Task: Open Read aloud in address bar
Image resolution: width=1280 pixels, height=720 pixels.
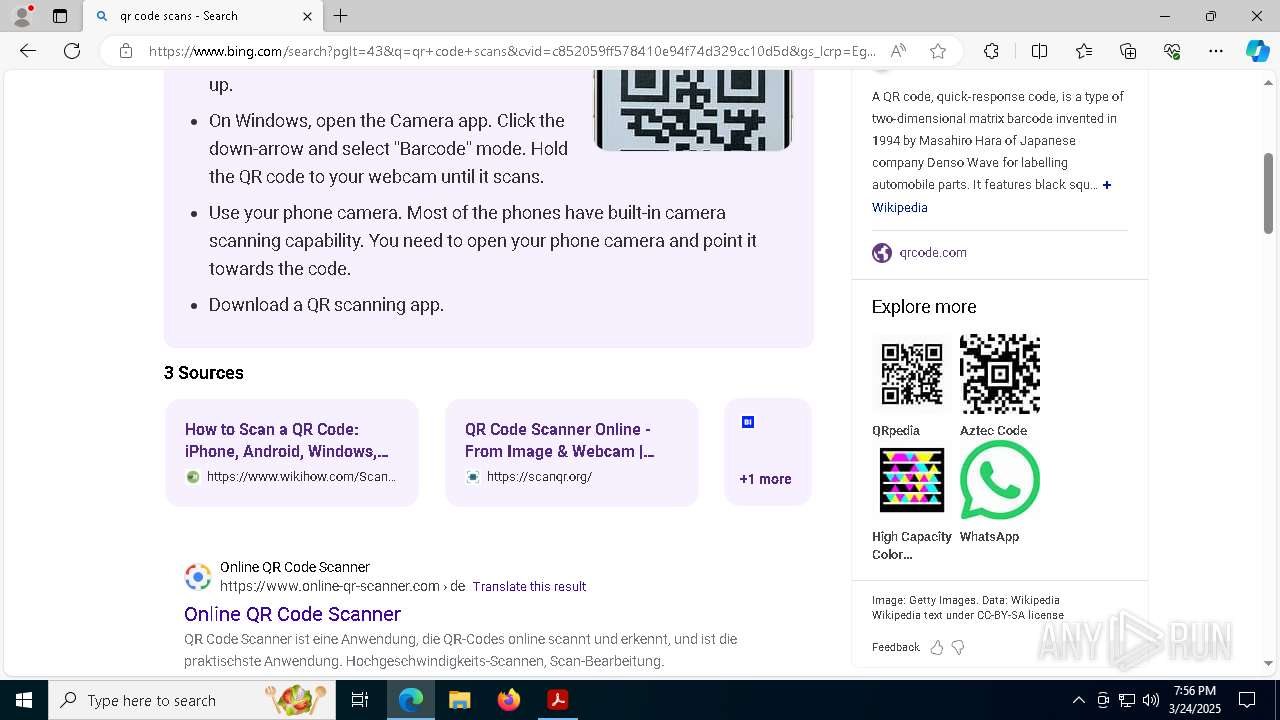Action: [x=898, y=51]
